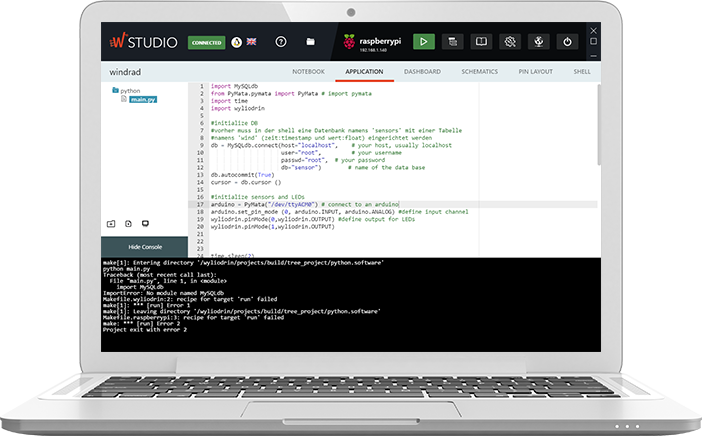Switch to the DASHBOARD tab
This screenshot has width=702, height=436.
pos(422,72)
